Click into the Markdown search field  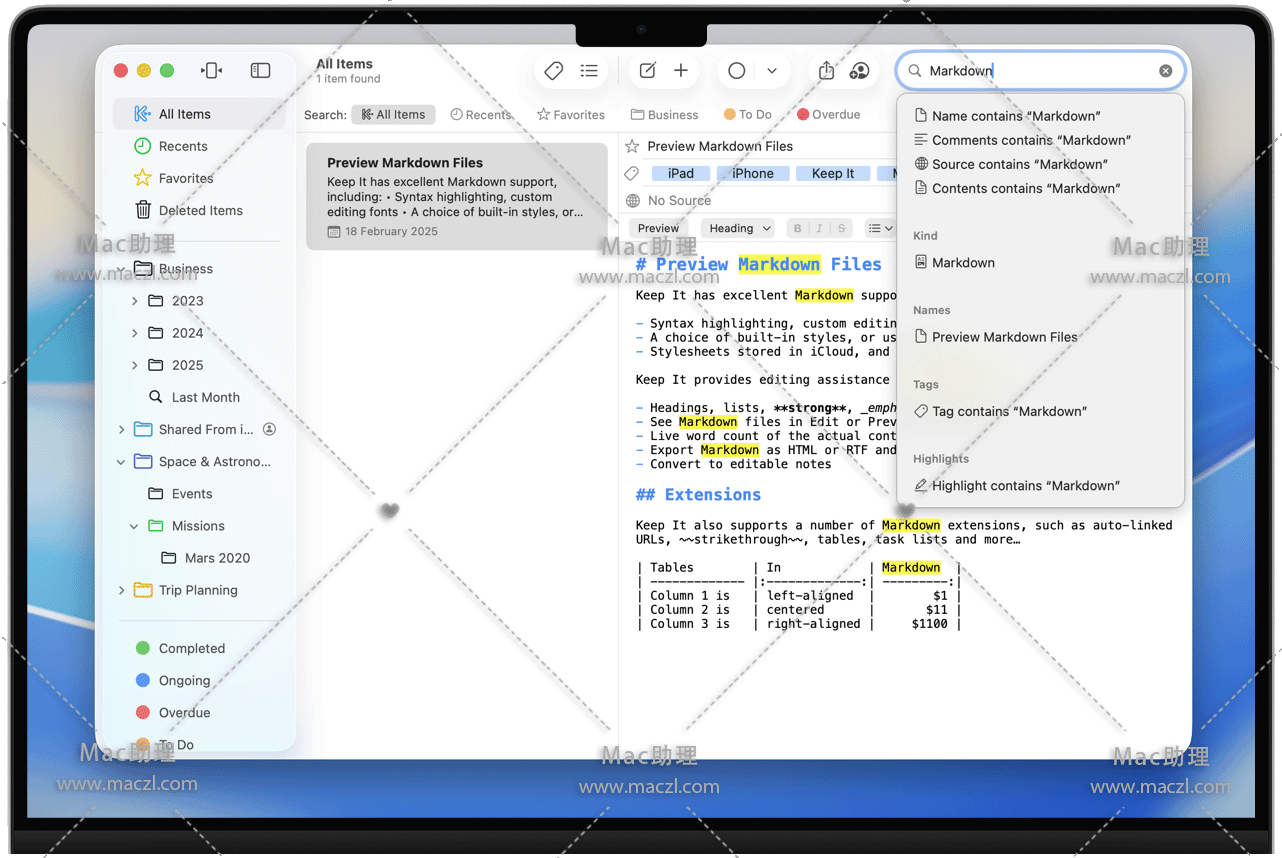tap(1040, 71)
